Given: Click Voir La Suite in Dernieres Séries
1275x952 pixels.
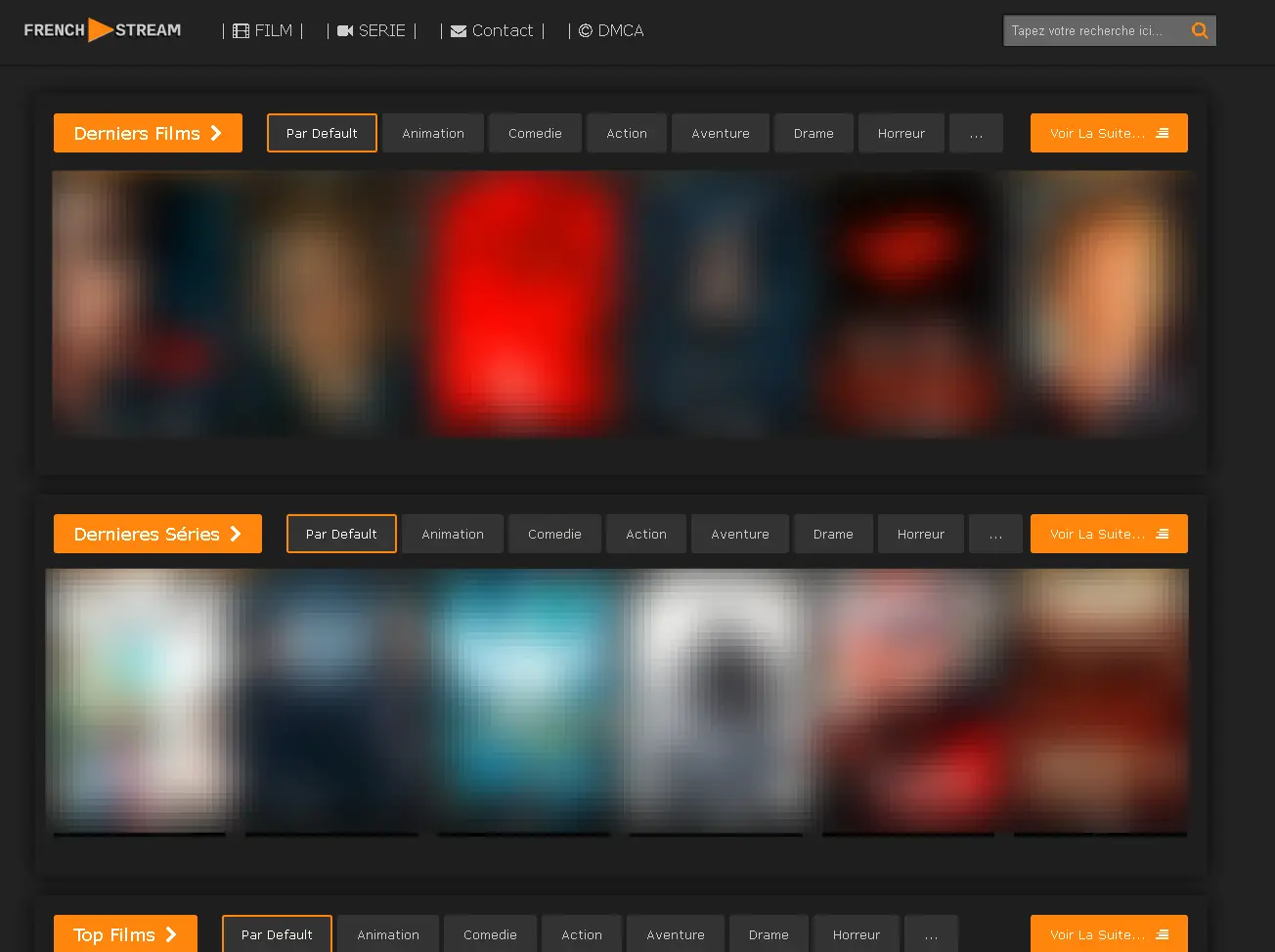Looking at the screenshot, I should tap(1109, 534).
